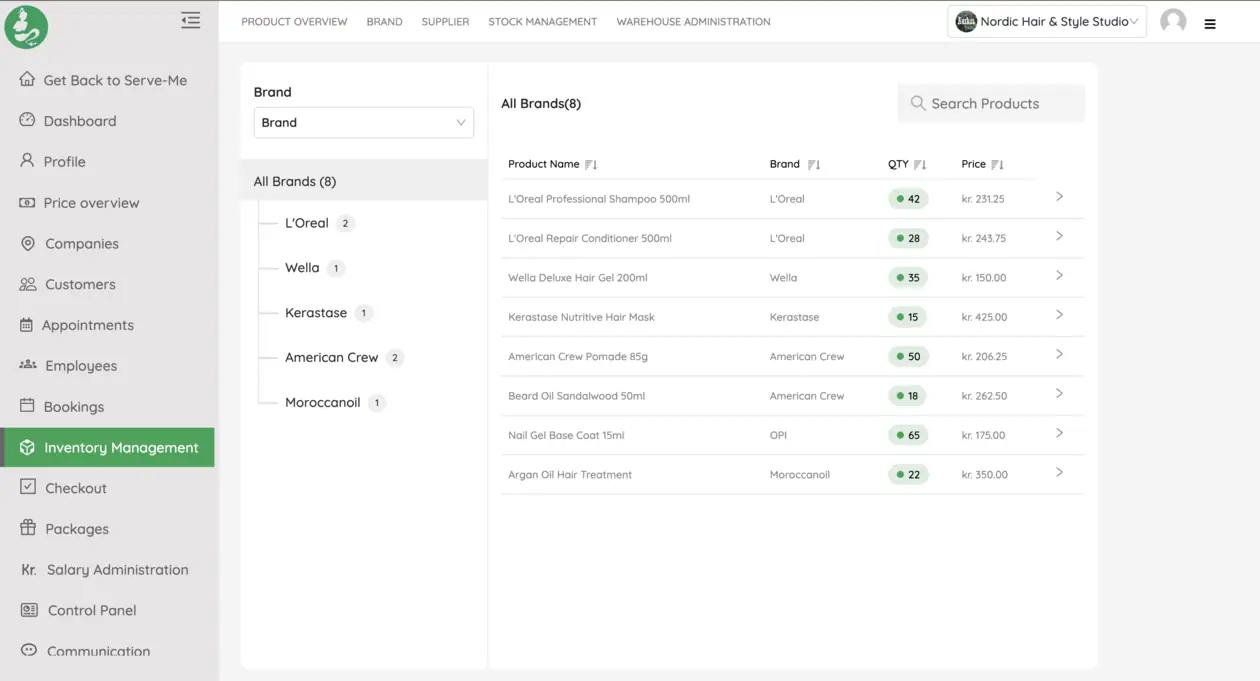
Task: Open the Brand dropdown selector
Action: point(364,122)
